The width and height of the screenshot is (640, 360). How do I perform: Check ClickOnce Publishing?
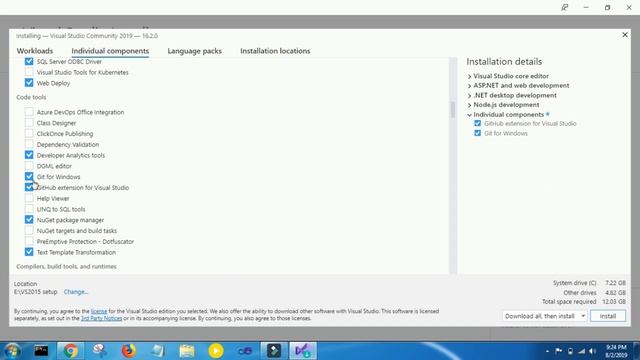[x=29, y=133]
